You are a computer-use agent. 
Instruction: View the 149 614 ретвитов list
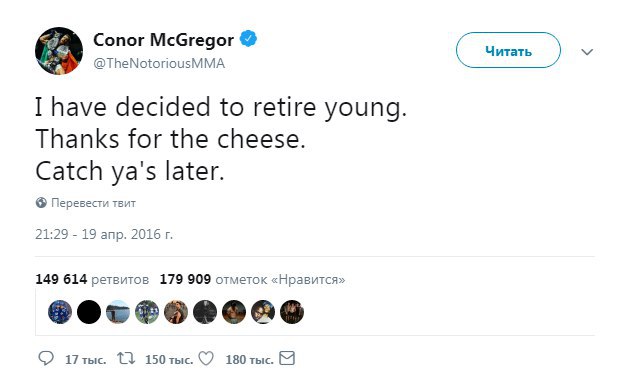coord(92,279)
